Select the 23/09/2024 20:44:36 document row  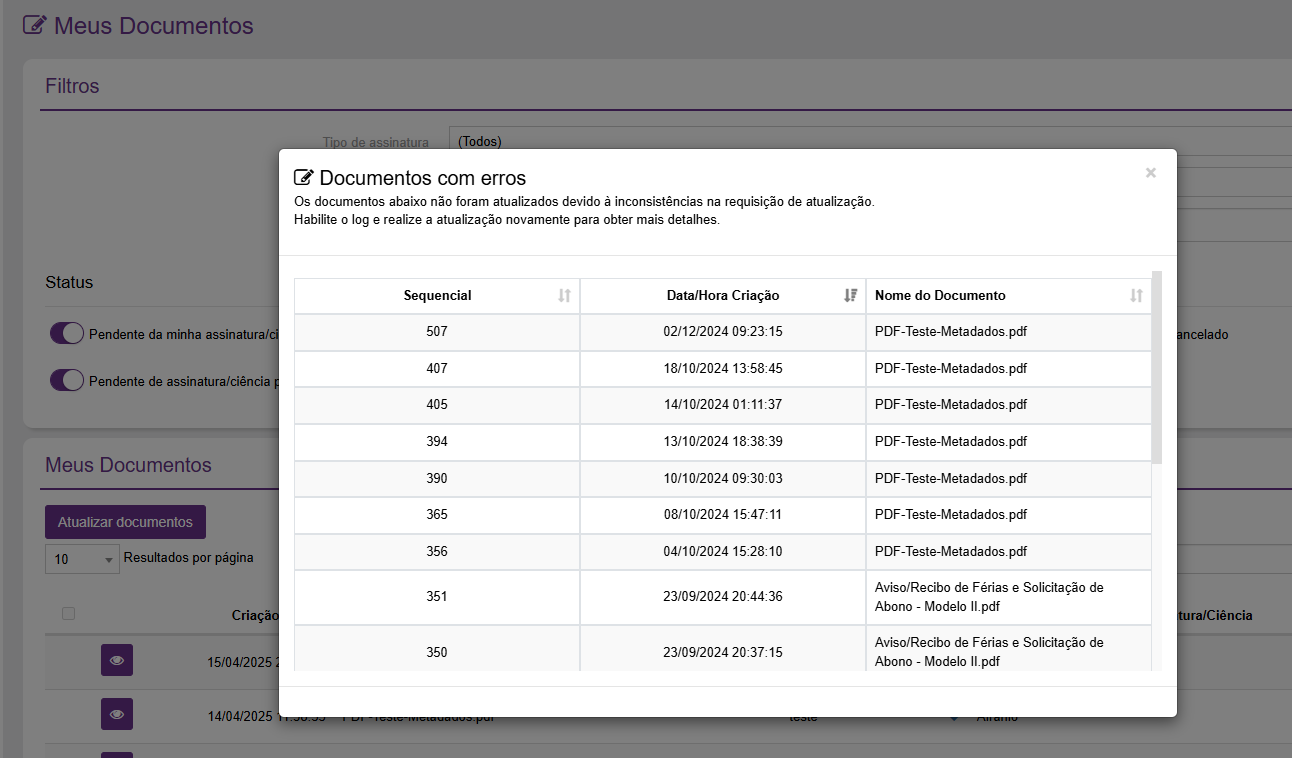point(722,597)
